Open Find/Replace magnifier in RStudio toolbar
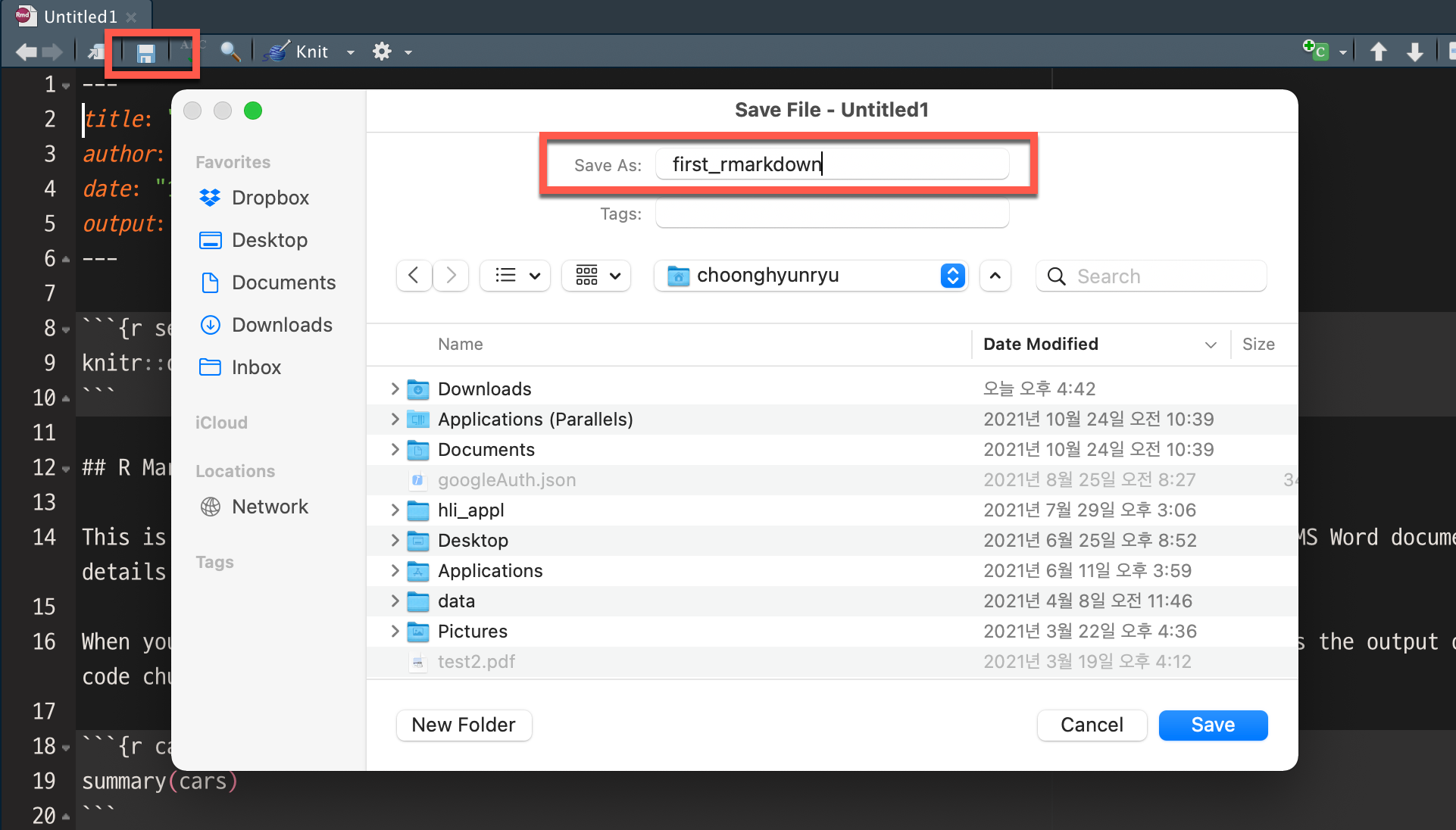This screenshot has height=830, width=1456. point(230,51)
